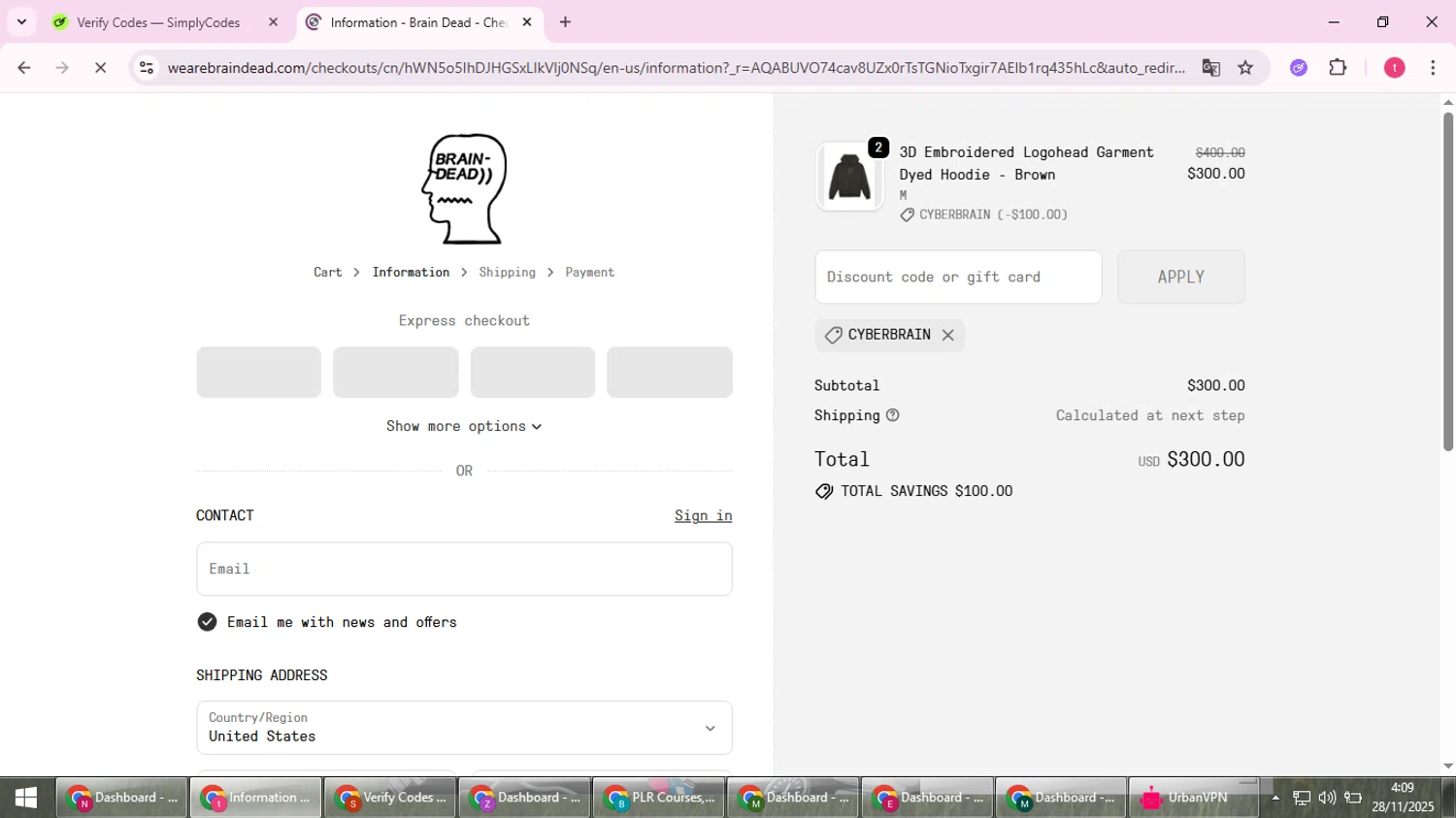Click the USD $300.00 total amount
This screenshot has height=818, width=1456.
coord(1191,459)
